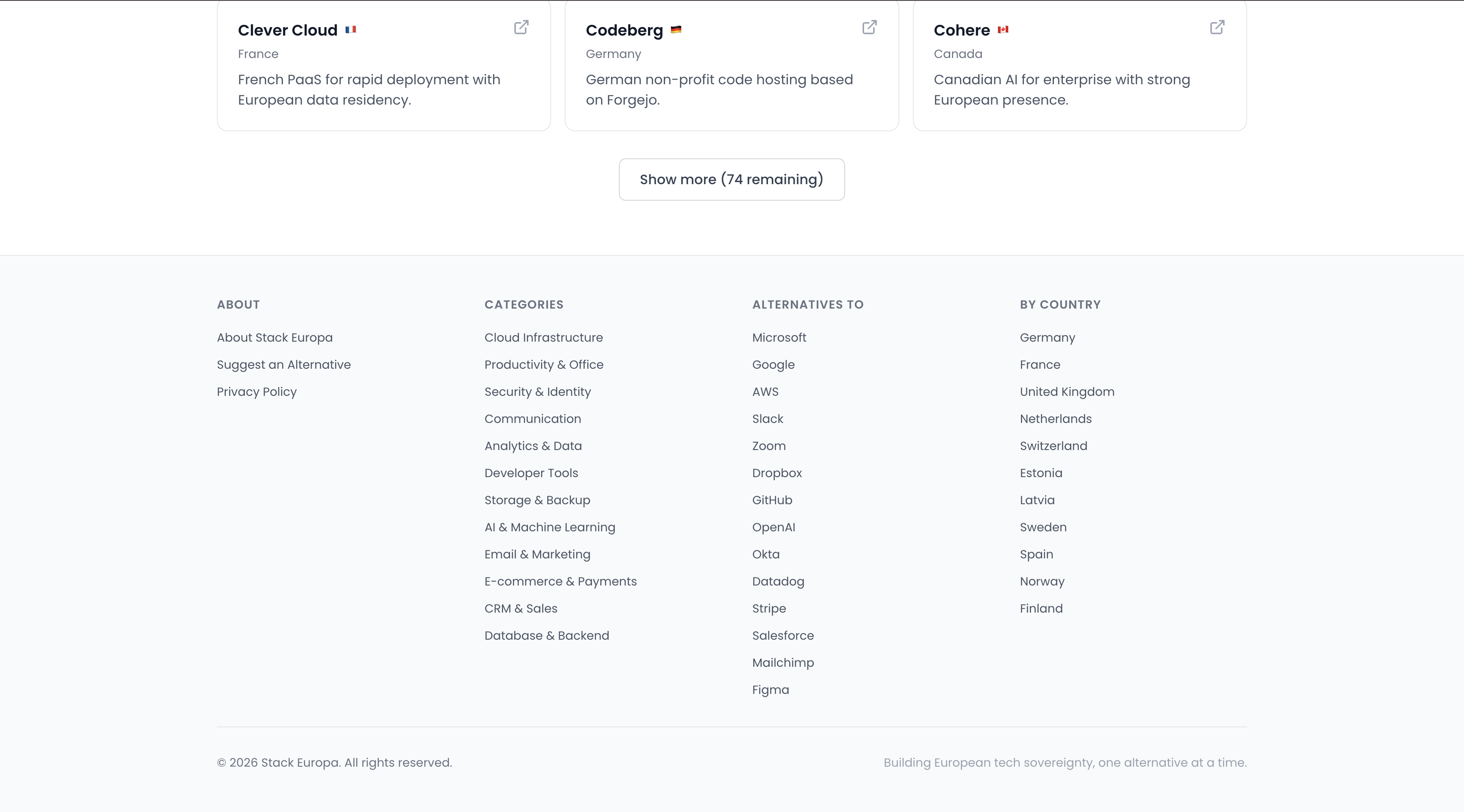
Task: Open Database & Backend category
Action: pyautogui.click(x=546, y=635)
